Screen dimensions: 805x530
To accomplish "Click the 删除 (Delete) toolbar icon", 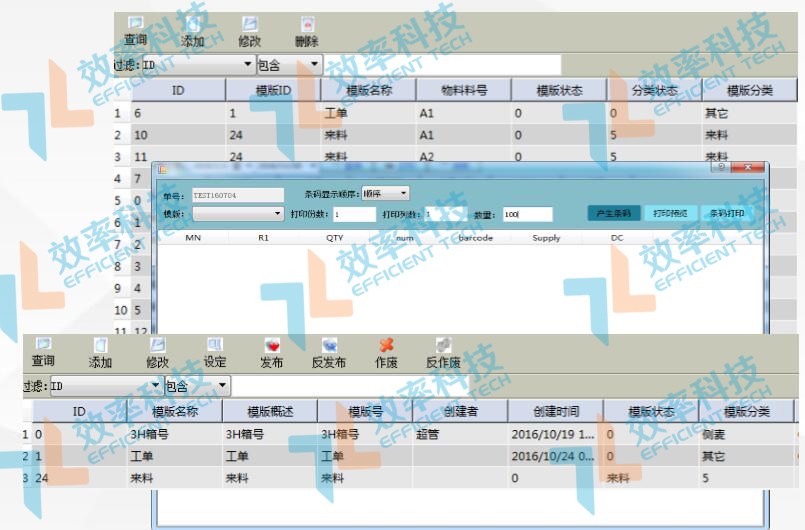I will pyautogui.click(x=307, y=25).
